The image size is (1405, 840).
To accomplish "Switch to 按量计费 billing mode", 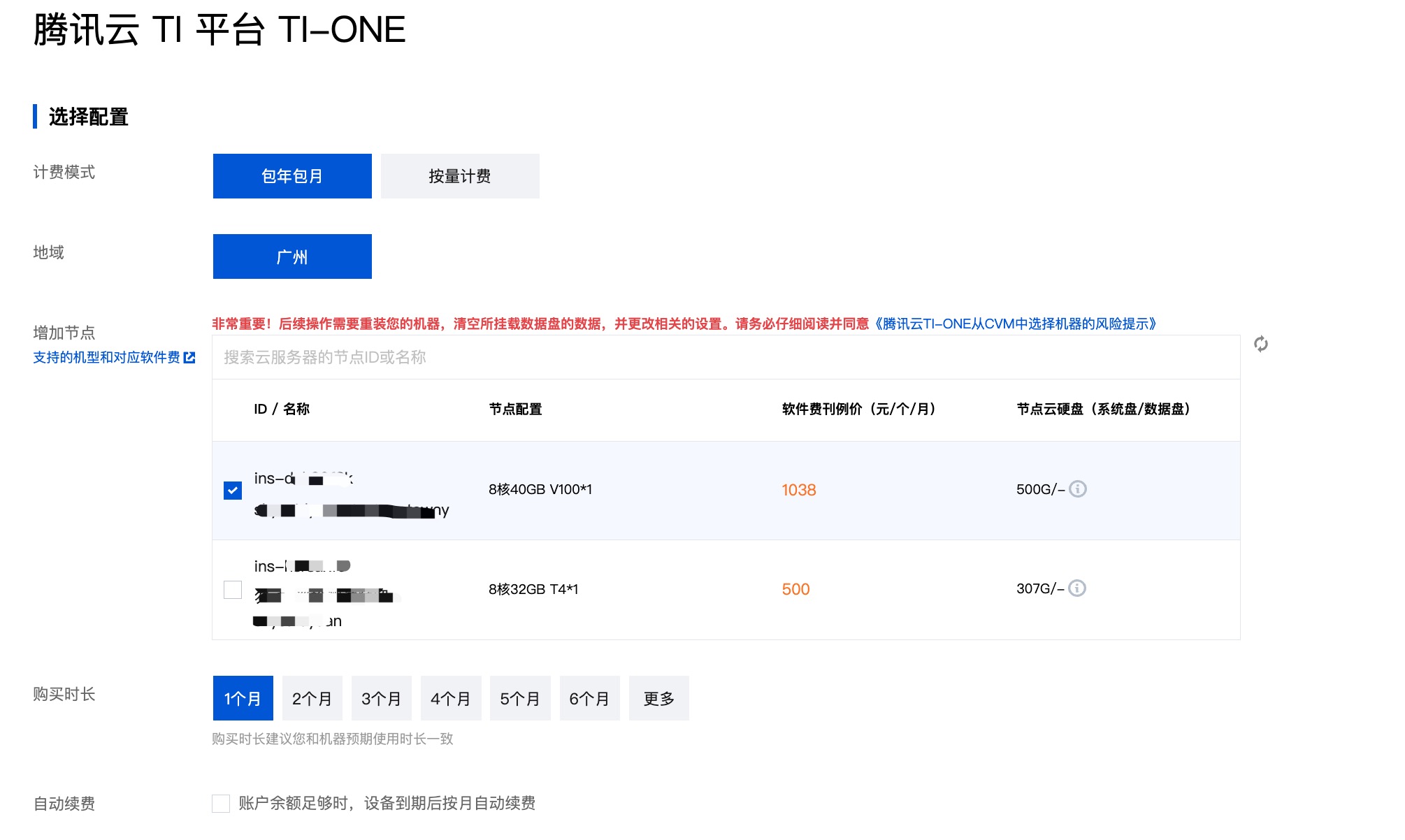I will (x=459, y=176).
